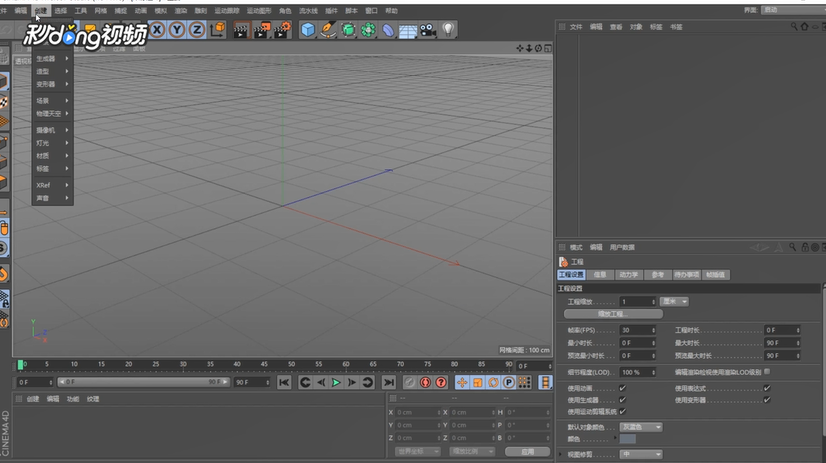Toggle 使用表达式 checkbox
The height and width of the screenshot is (463, 826).
click(767, 388)
